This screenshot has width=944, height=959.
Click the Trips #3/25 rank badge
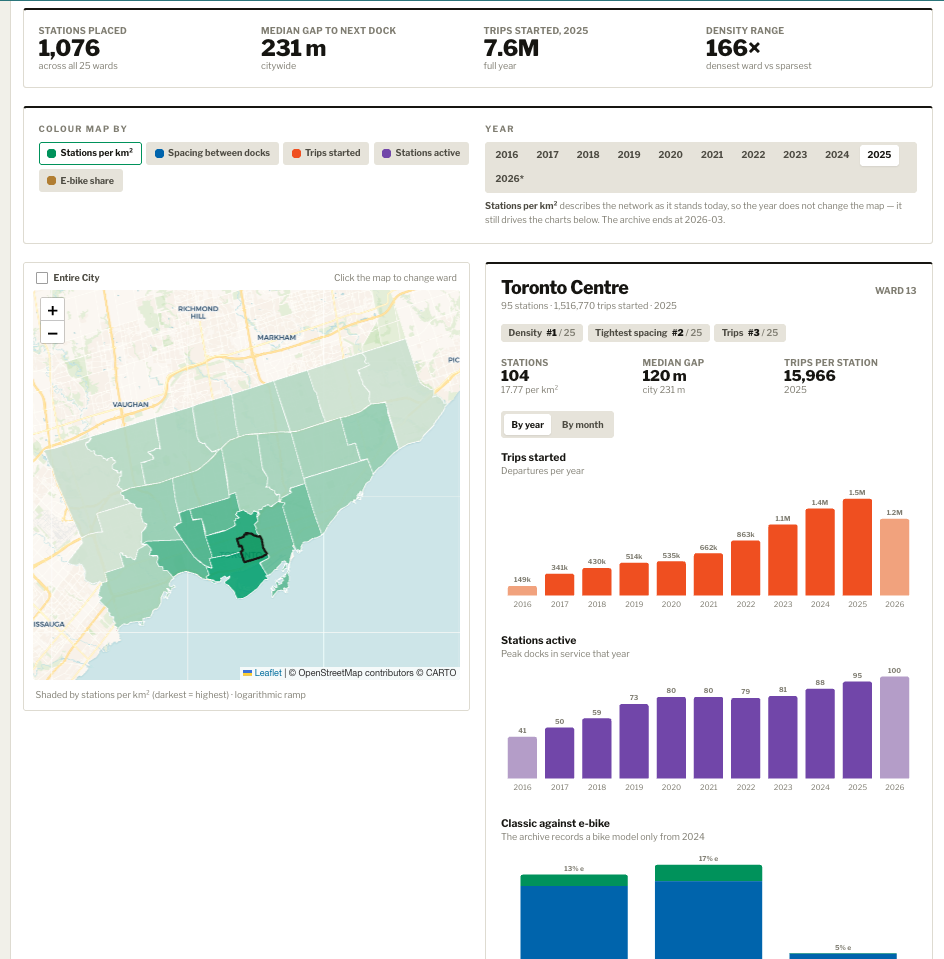[749, 333]
